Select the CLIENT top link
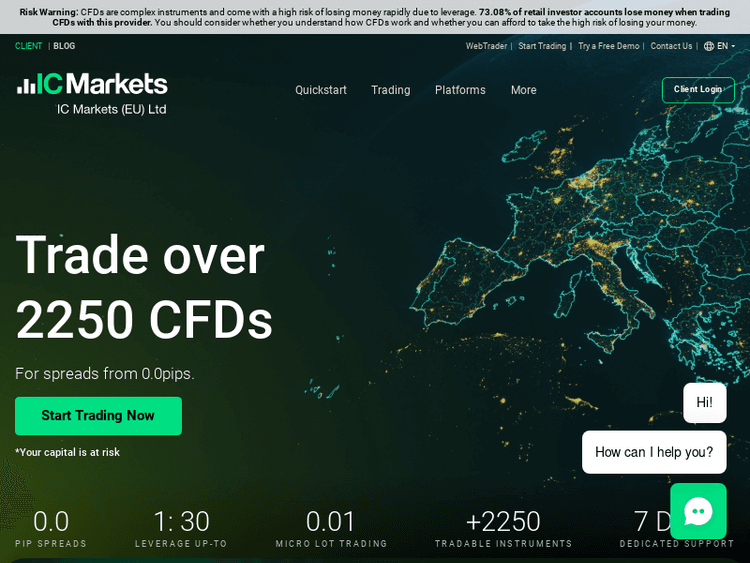Viewport: 750px width, 563px height. [x=28, y=46]
